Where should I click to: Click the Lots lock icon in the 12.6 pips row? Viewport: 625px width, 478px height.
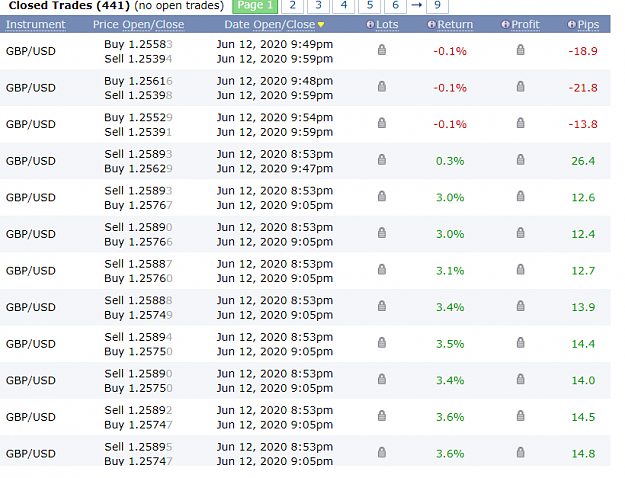[x=382, y=196]
